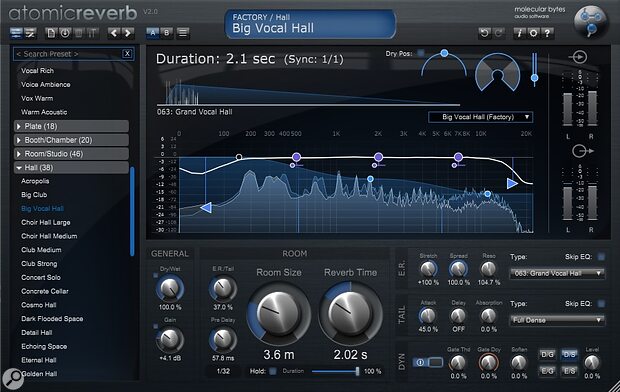Select the Choir Hall Large preset
Viewport: 620px width, 392px height.
46,223
